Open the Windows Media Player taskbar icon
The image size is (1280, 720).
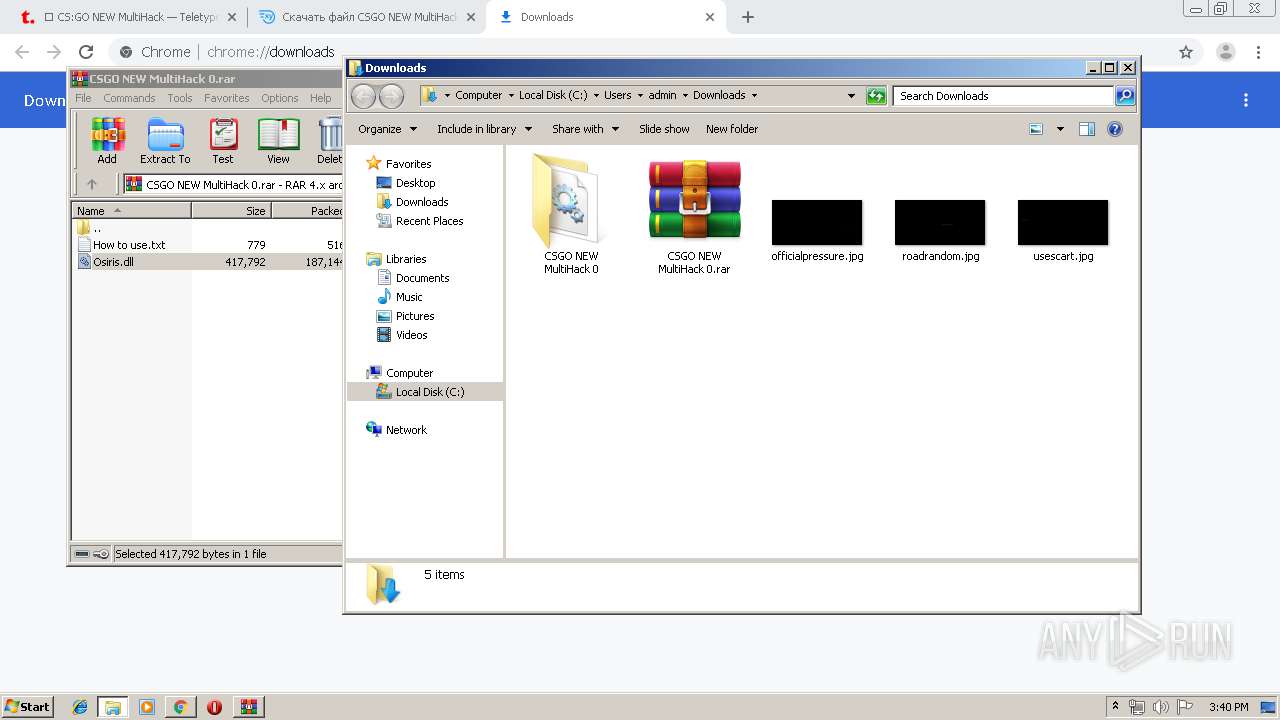(147, 707)
